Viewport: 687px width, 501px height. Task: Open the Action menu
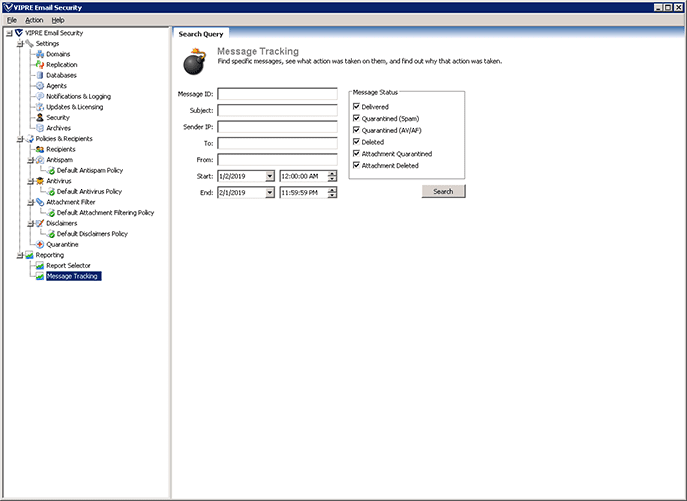point(34,20)
